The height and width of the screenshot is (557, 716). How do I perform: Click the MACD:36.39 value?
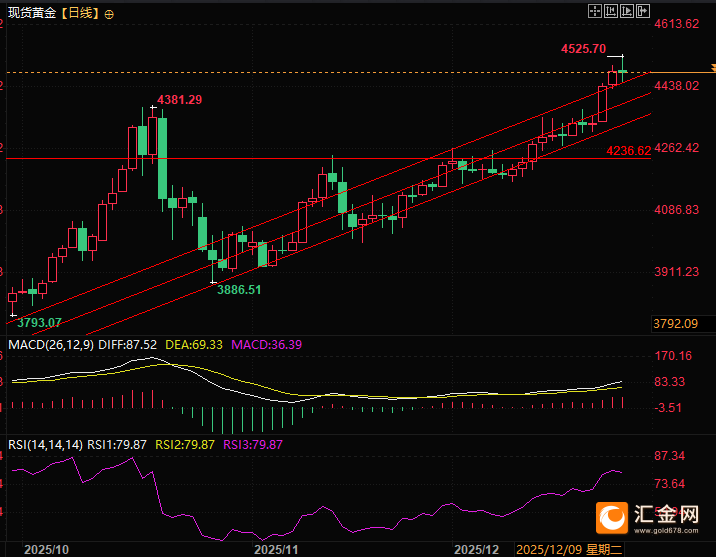[x=267, y=345]
